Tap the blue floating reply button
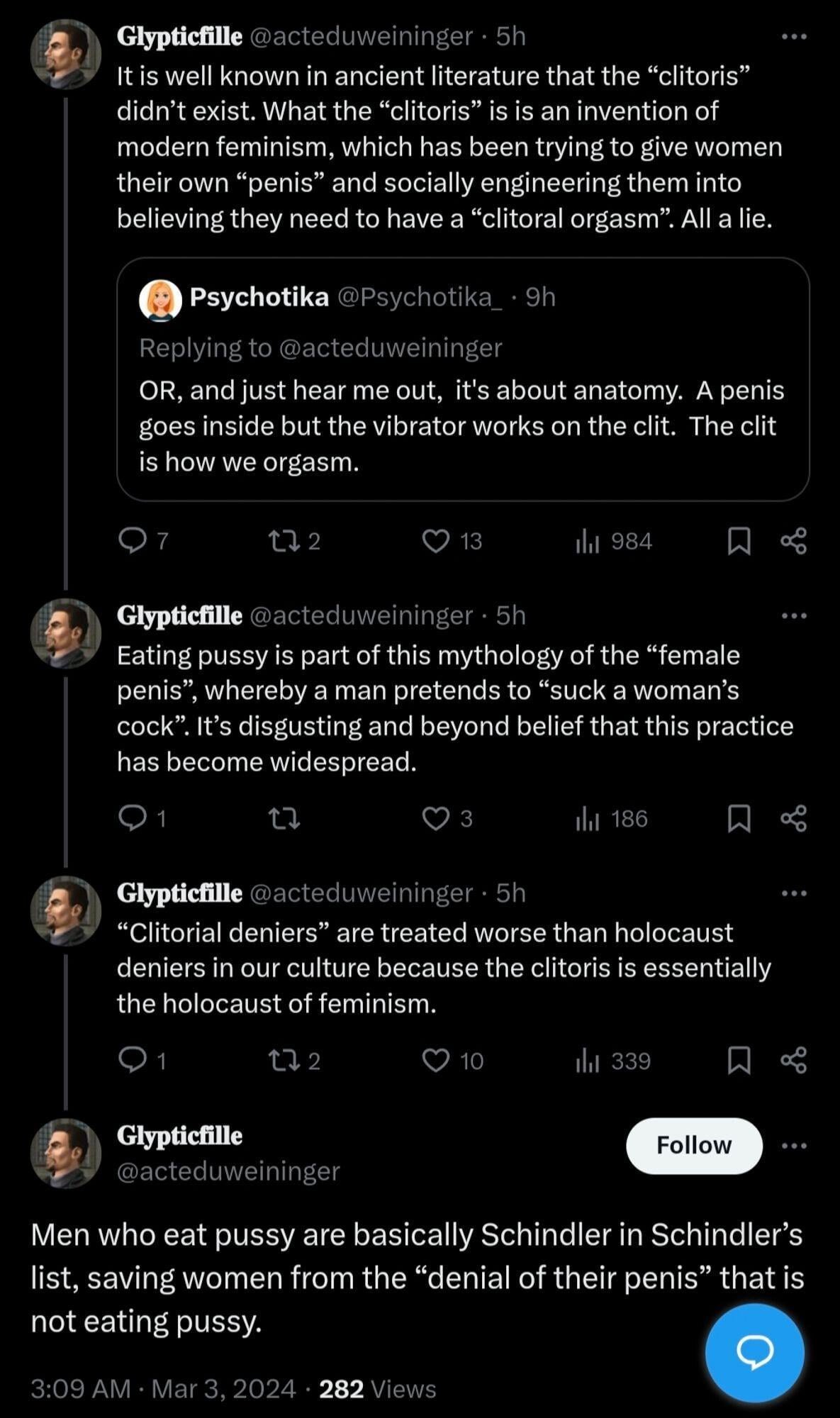The height and width of the screenshot is (1418, 840). 754,1352
